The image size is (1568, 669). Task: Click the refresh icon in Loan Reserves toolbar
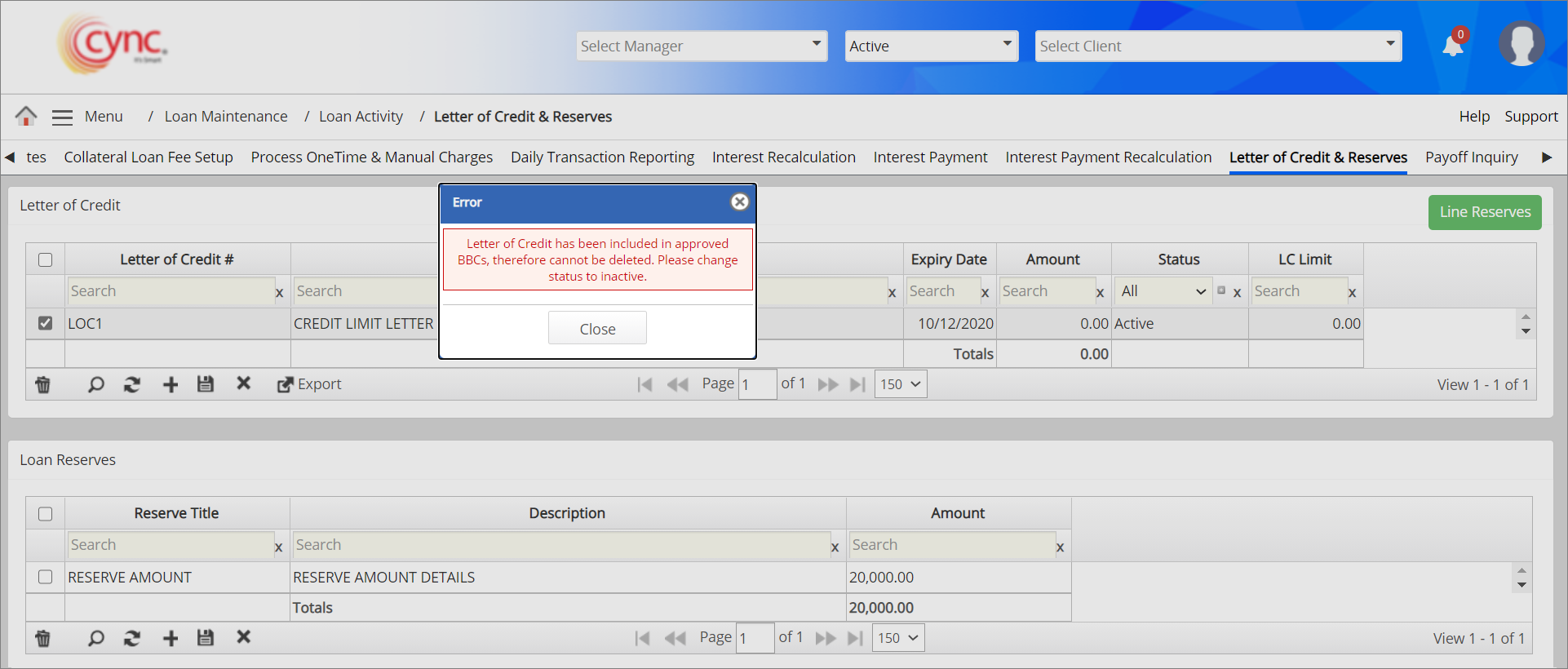tap(131, 638)
